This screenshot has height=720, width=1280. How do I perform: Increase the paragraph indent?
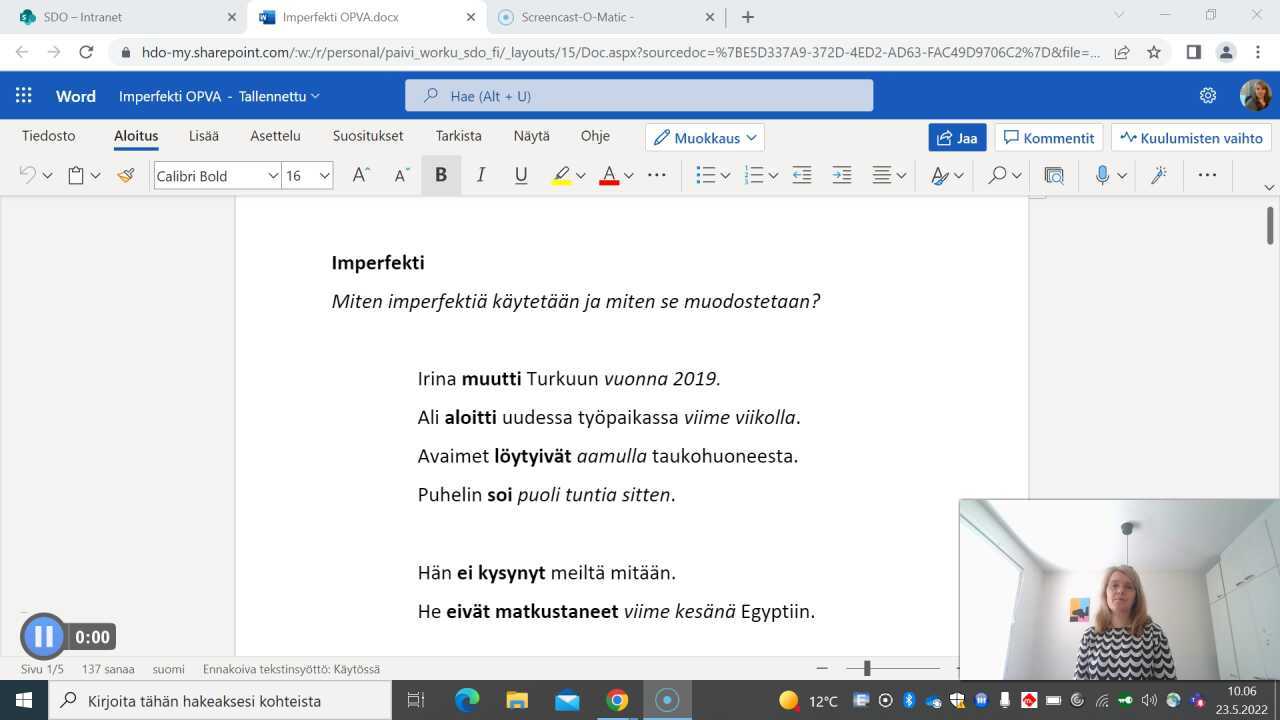point(841,175)
